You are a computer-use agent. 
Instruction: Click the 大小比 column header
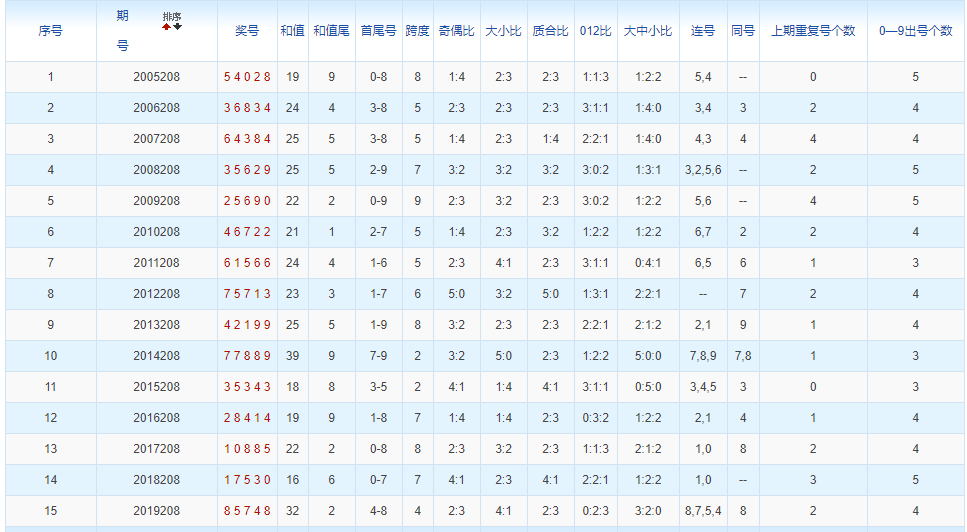503,31
